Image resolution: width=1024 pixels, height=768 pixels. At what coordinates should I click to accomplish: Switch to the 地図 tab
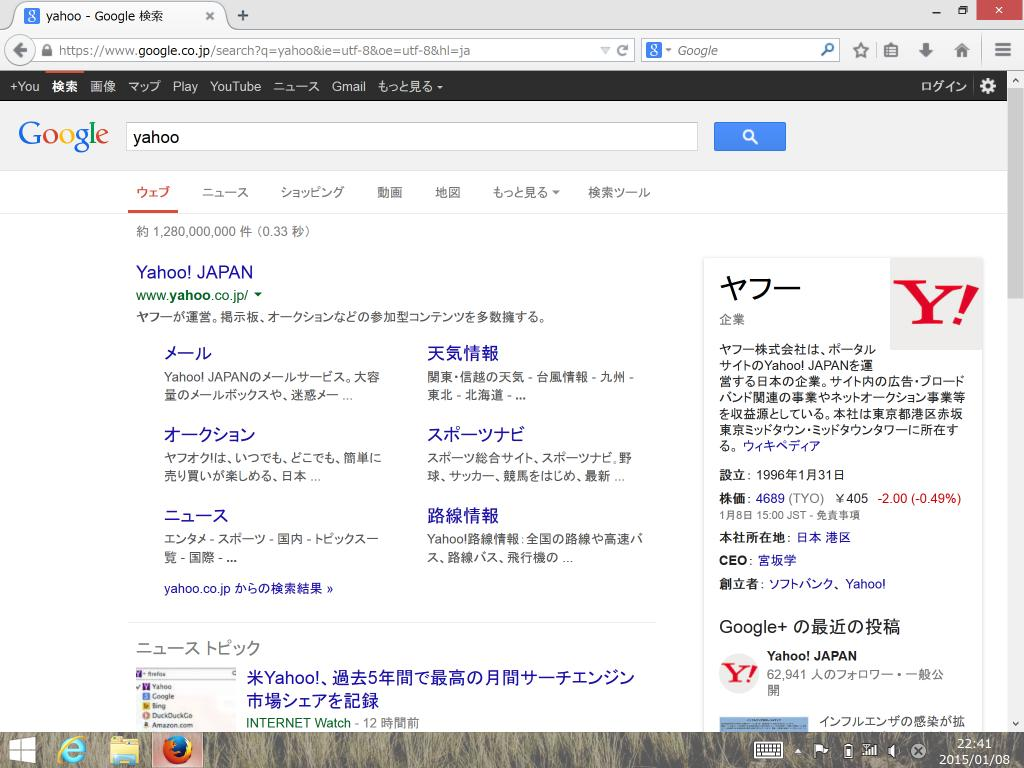pos(447,192)
